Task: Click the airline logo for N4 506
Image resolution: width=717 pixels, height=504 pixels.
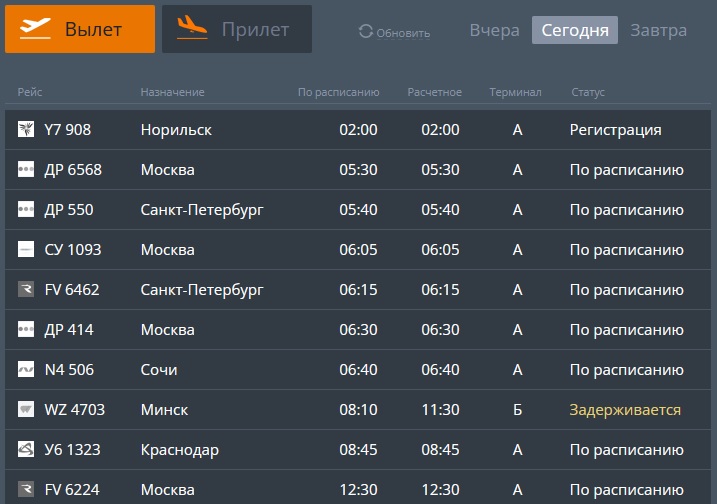Action: coord(26,370)
